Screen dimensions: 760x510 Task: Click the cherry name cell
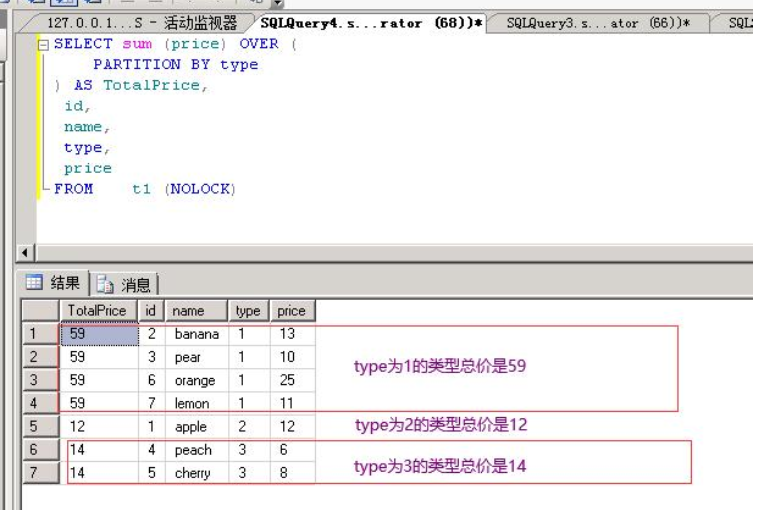click(x=196, y=473)
